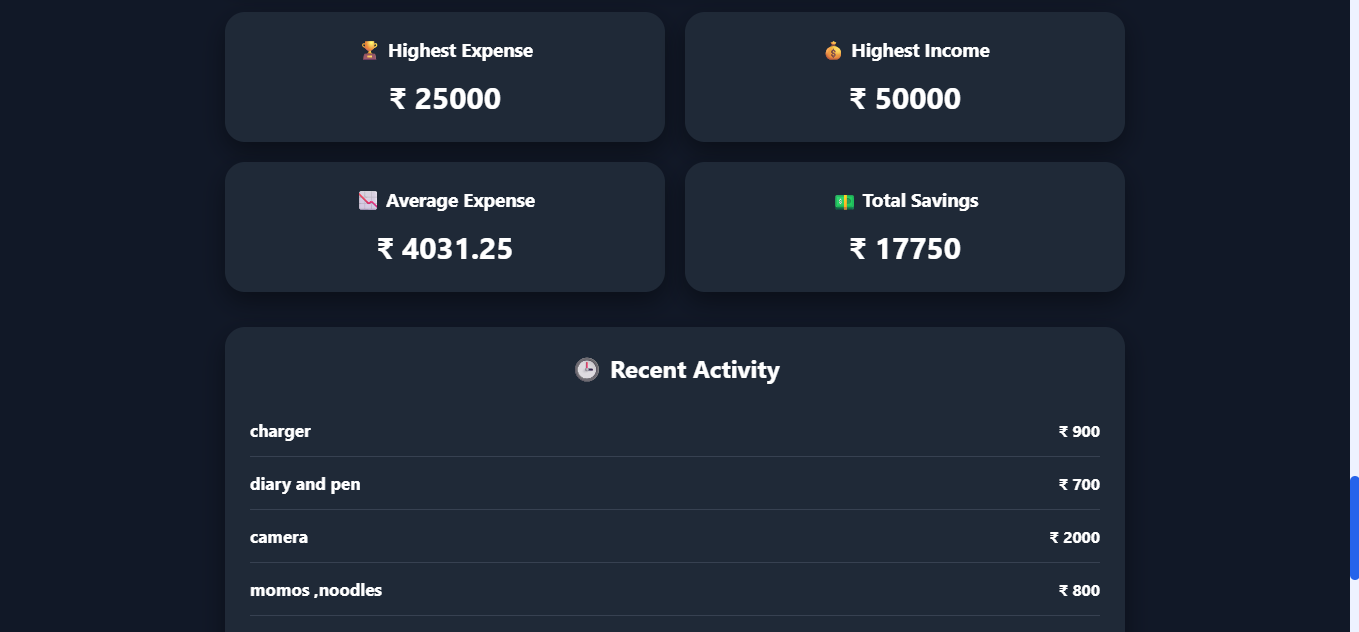Click the declining chart icon beside Average Expense
1359x632 pixels.
pos(367,200)
